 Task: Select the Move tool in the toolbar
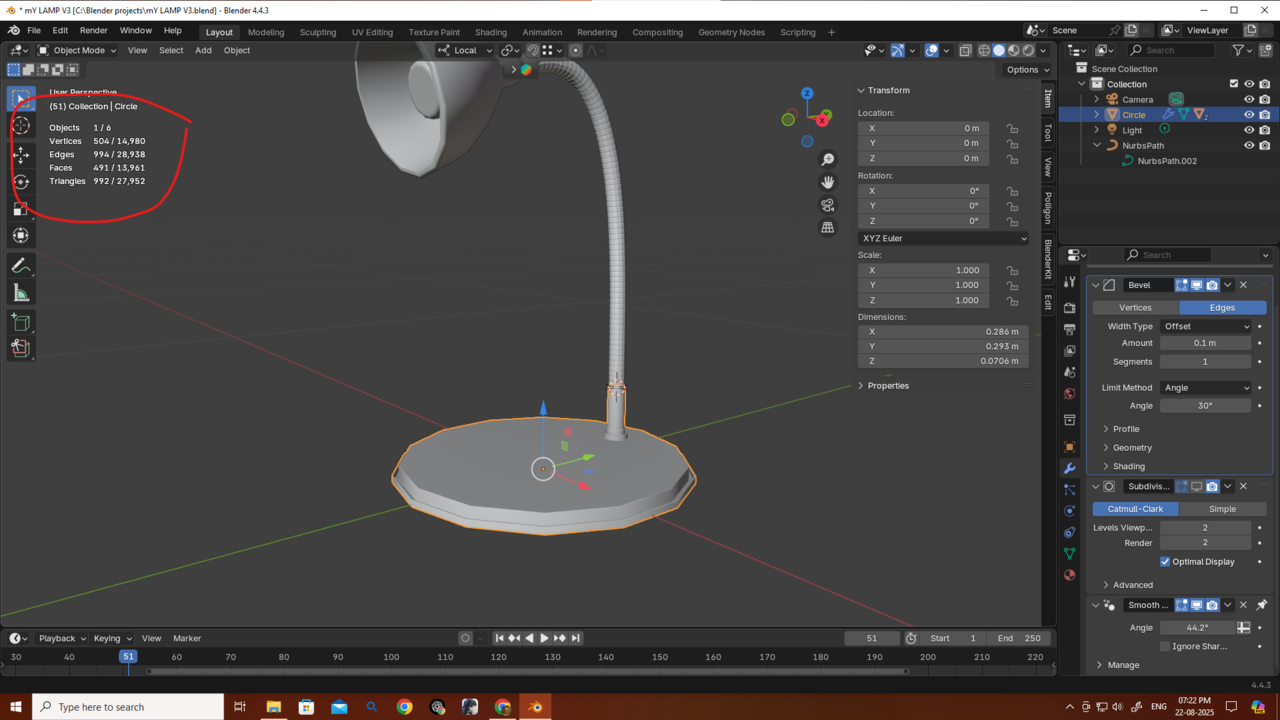pyautogui.click(x=21, y=155)
